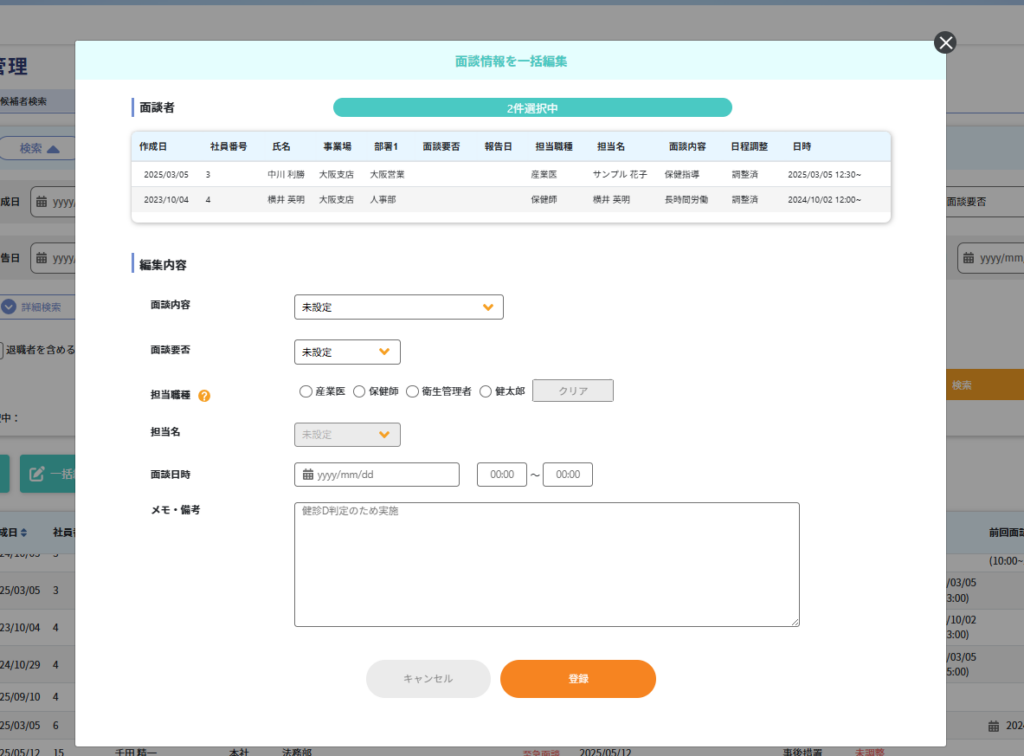Focus the メモ・備考 text area
The height and width of the screenshot is (756, 1024).
pos(546,565)
